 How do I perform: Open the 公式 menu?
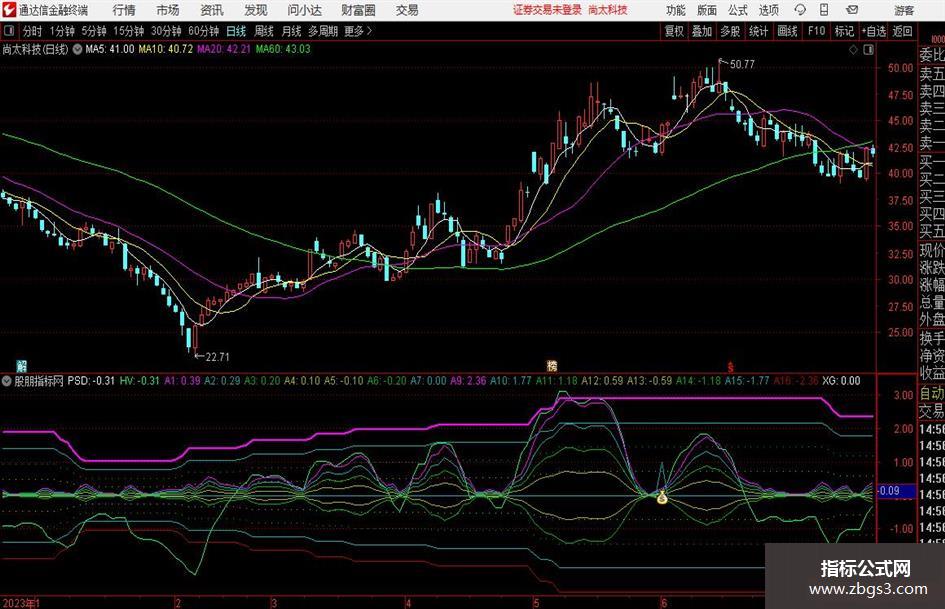(x=738, y=10)
